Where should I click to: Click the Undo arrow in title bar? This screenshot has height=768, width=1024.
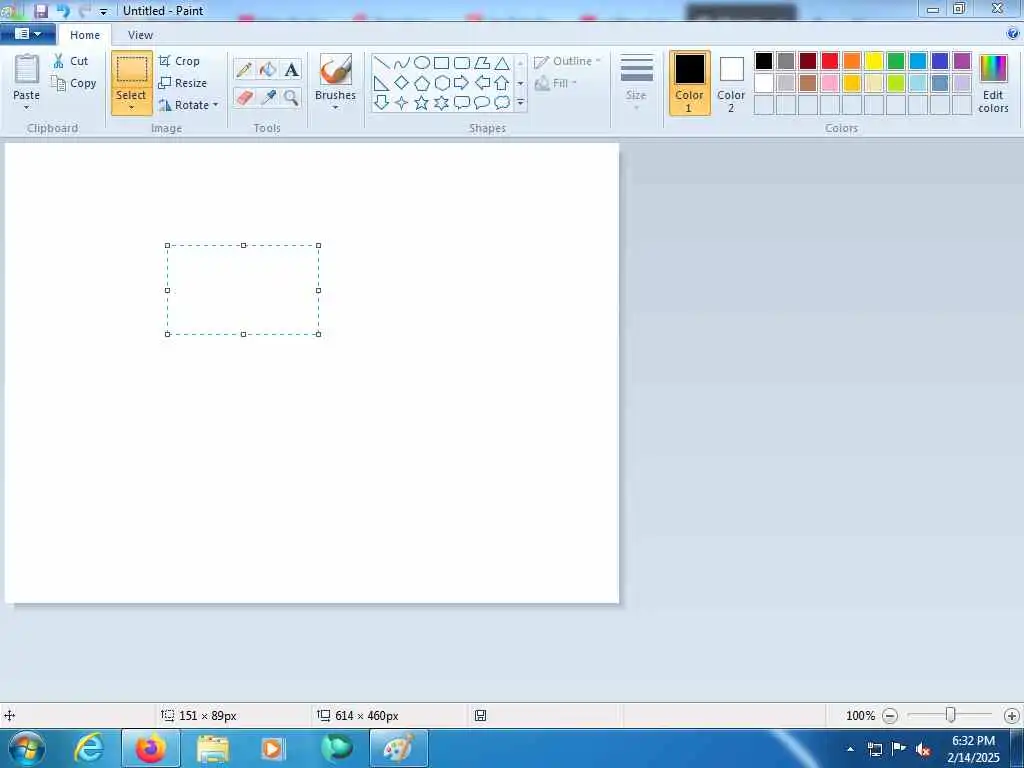click(x=63, y=10)
